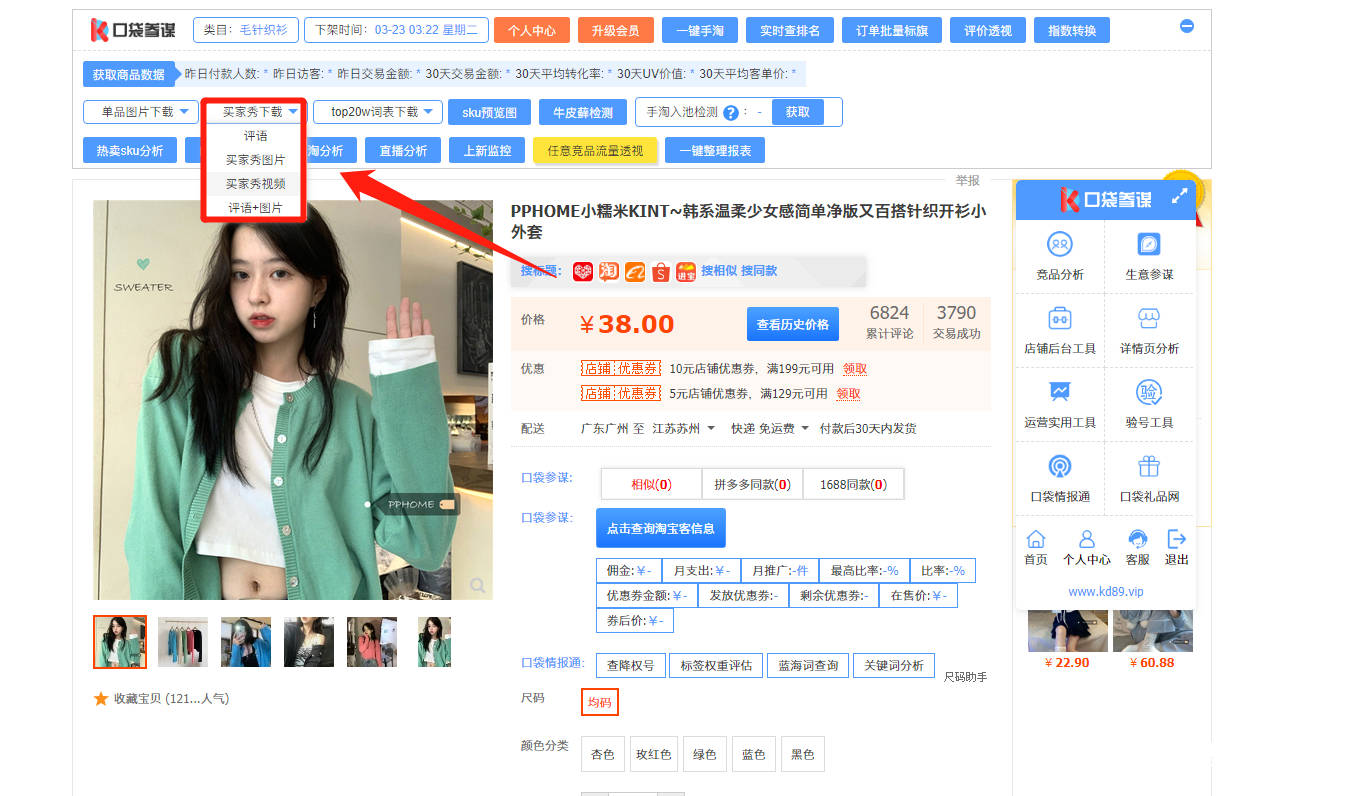
Task: Click 点击查询淘宝客信息 button
Action: click(661, 528)
